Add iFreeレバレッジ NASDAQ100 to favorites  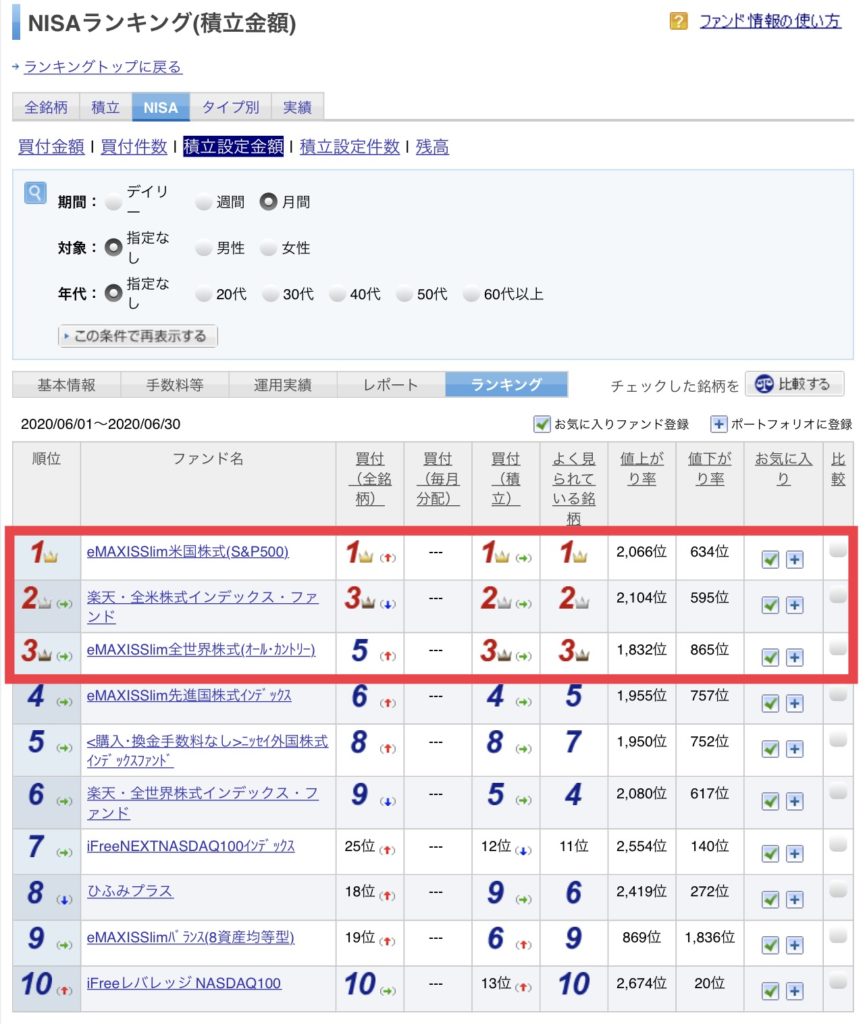[770, 991]
